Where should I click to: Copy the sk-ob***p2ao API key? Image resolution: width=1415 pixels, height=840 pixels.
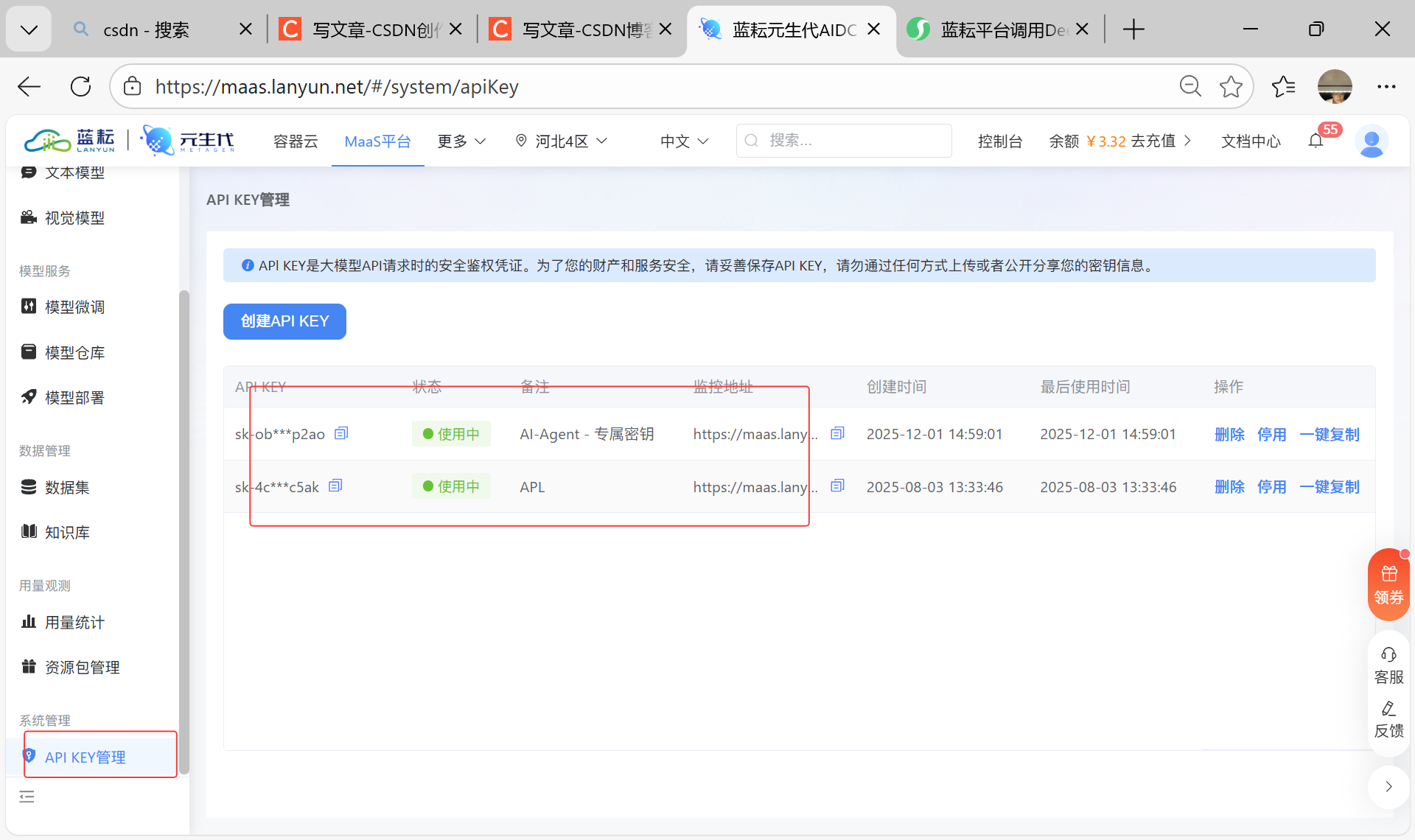coord(341,433)
